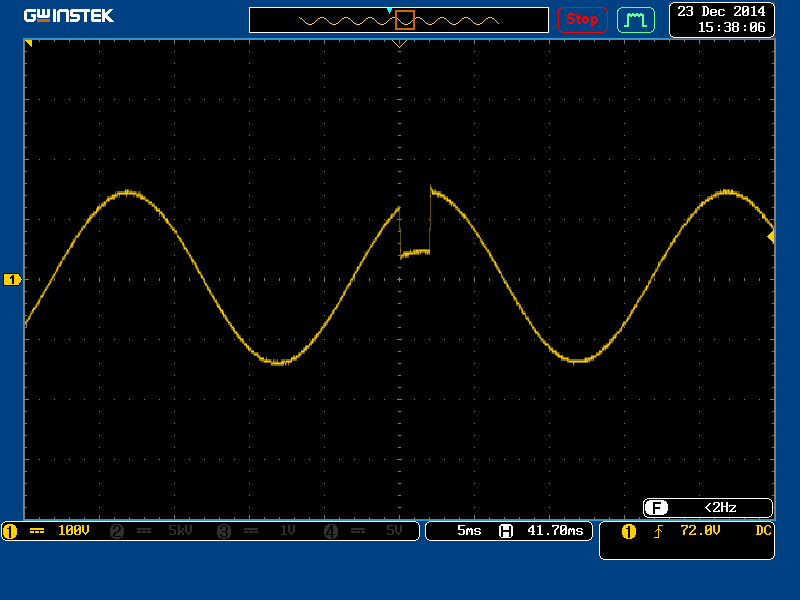
Task: Click the 41.70ms horizontal position readout
Action: click(x=555, y=531)
